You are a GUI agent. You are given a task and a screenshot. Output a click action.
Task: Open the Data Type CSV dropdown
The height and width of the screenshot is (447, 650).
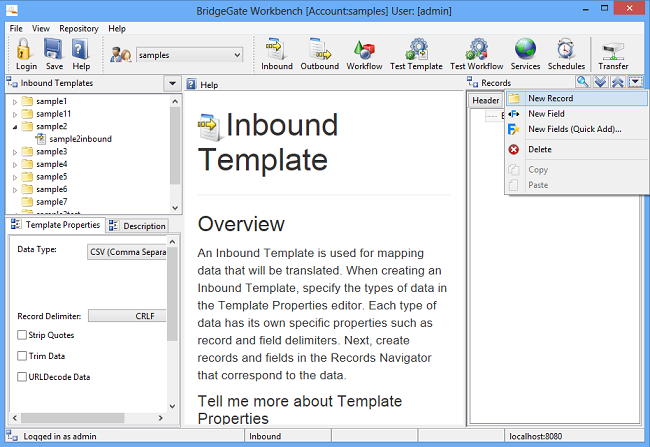click(127, 252)
